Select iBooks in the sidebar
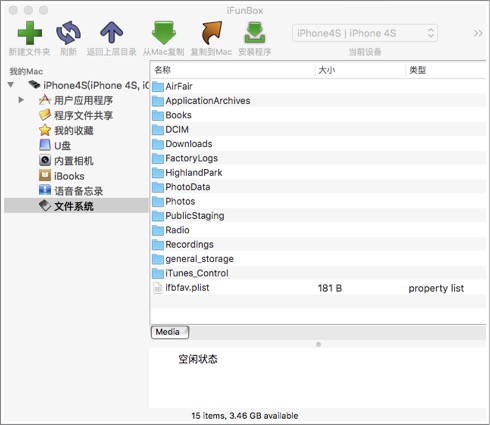The image size is (490, 425). [69, 176]
